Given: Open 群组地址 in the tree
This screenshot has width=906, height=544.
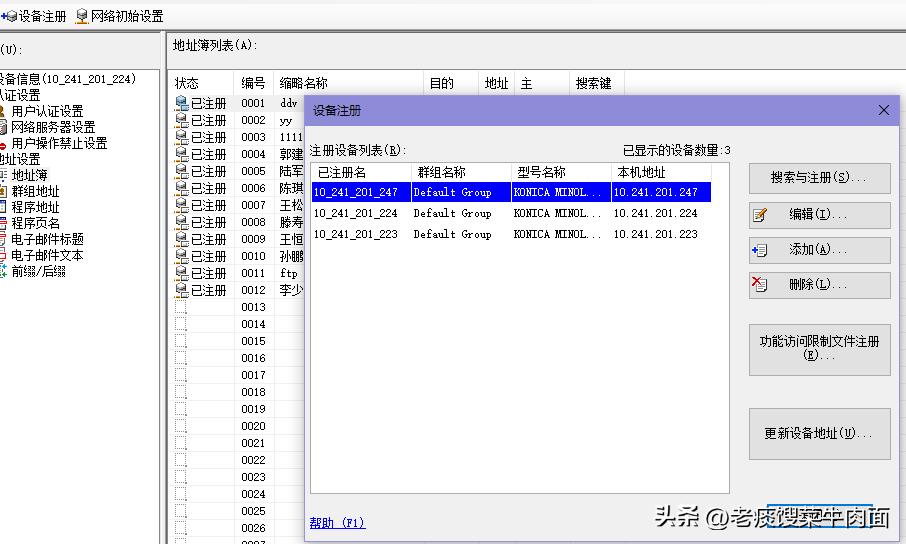Looking at the screenshot, I should (x=35, y=191).
